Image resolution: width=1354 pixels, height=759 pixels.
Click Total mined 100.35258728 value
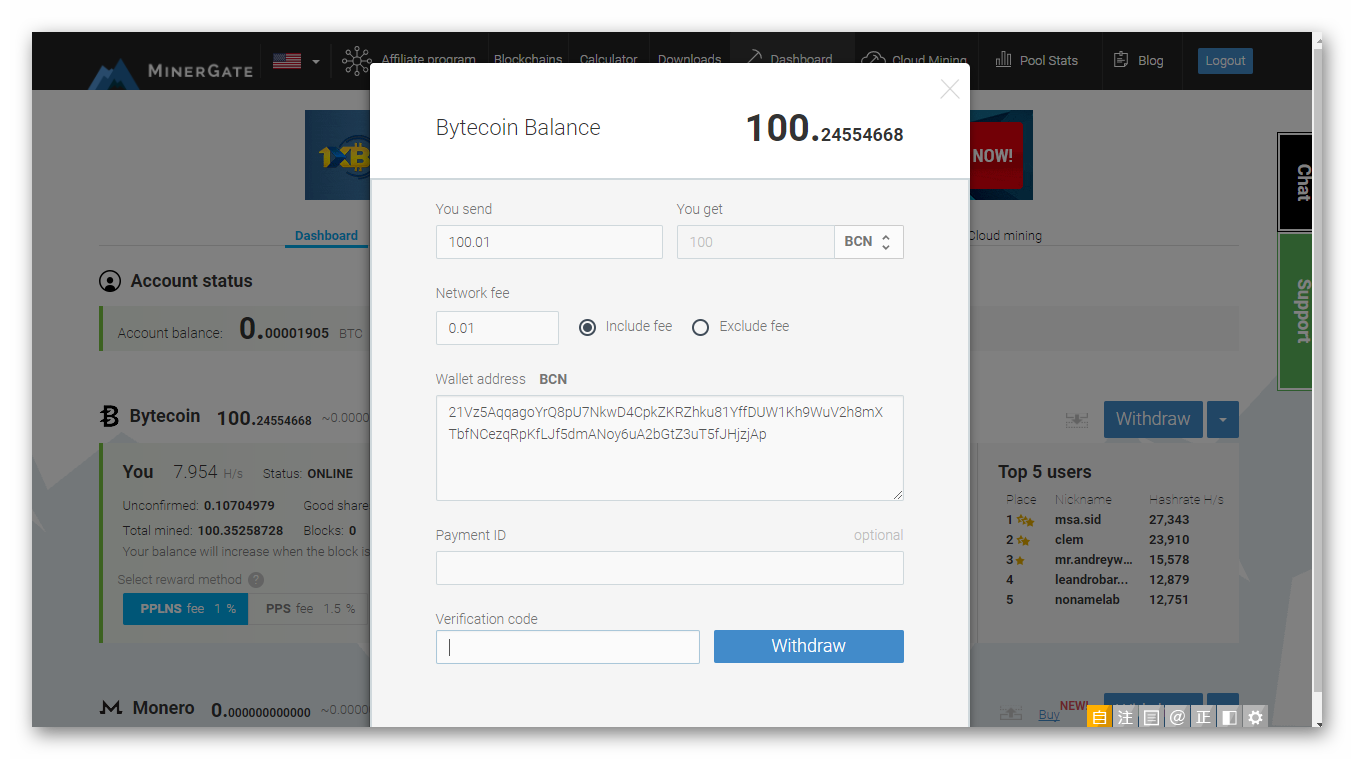(x=240, y=531)
